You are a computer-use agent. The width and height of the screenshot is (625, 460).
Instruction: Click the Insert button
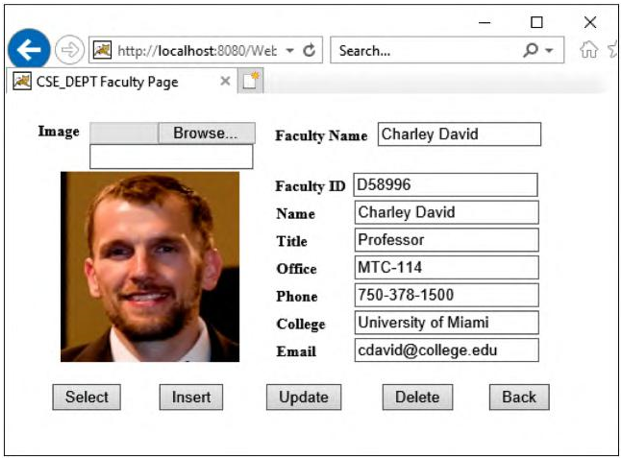point(191,397)
